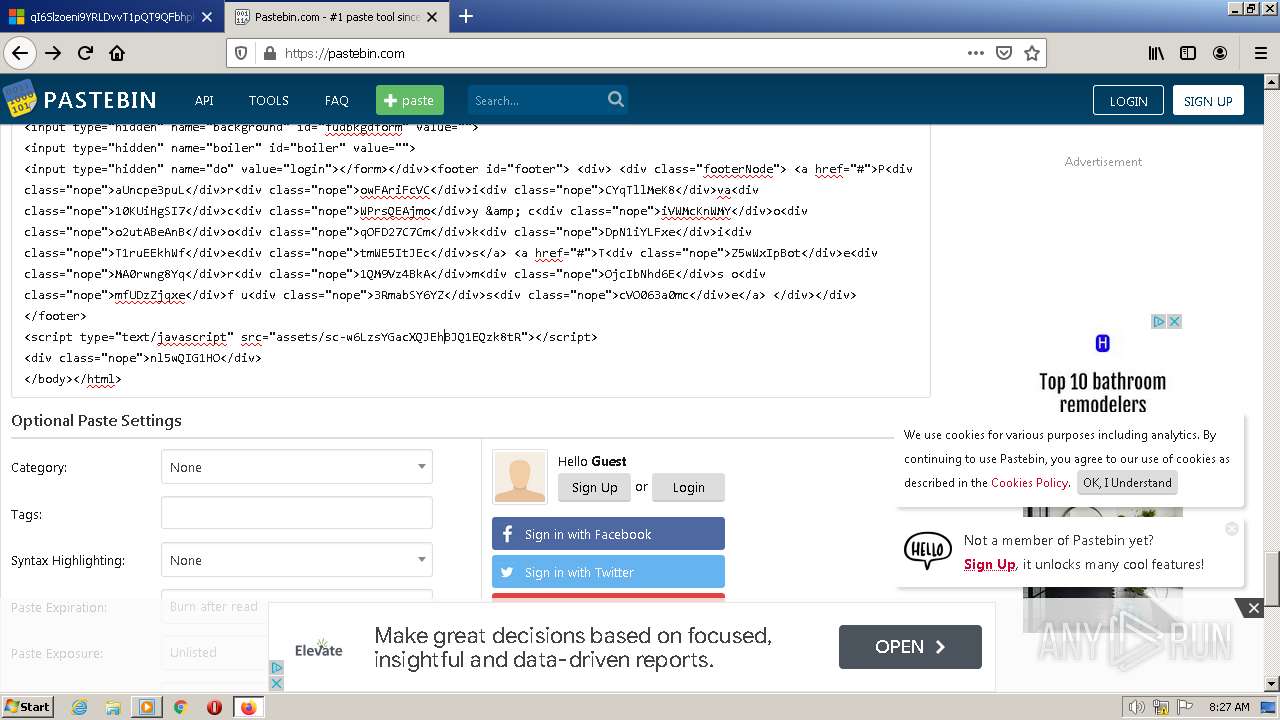Open the Firefox account icon
This screenshot has width=1280, height=720.
(1220, 53)
